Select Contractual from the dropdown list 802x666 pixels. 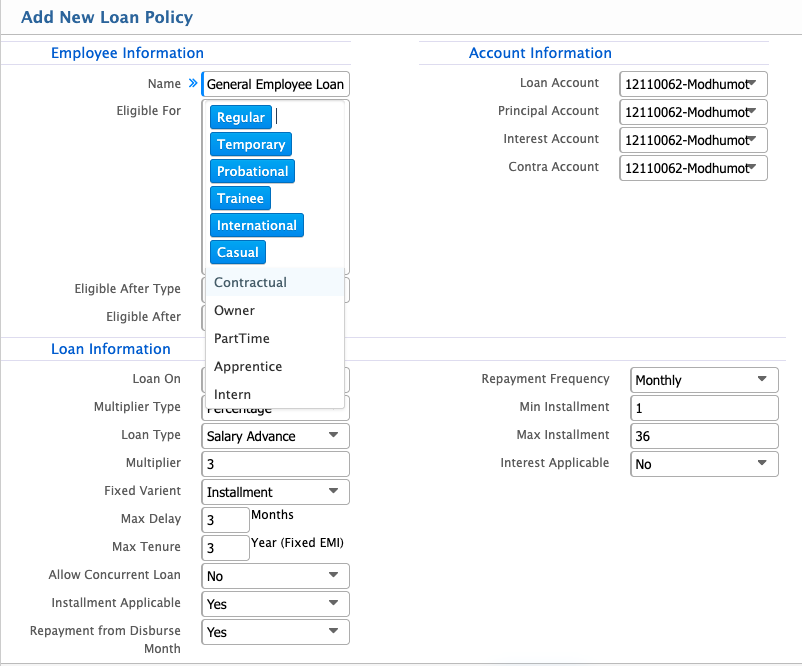click(251, 283)
